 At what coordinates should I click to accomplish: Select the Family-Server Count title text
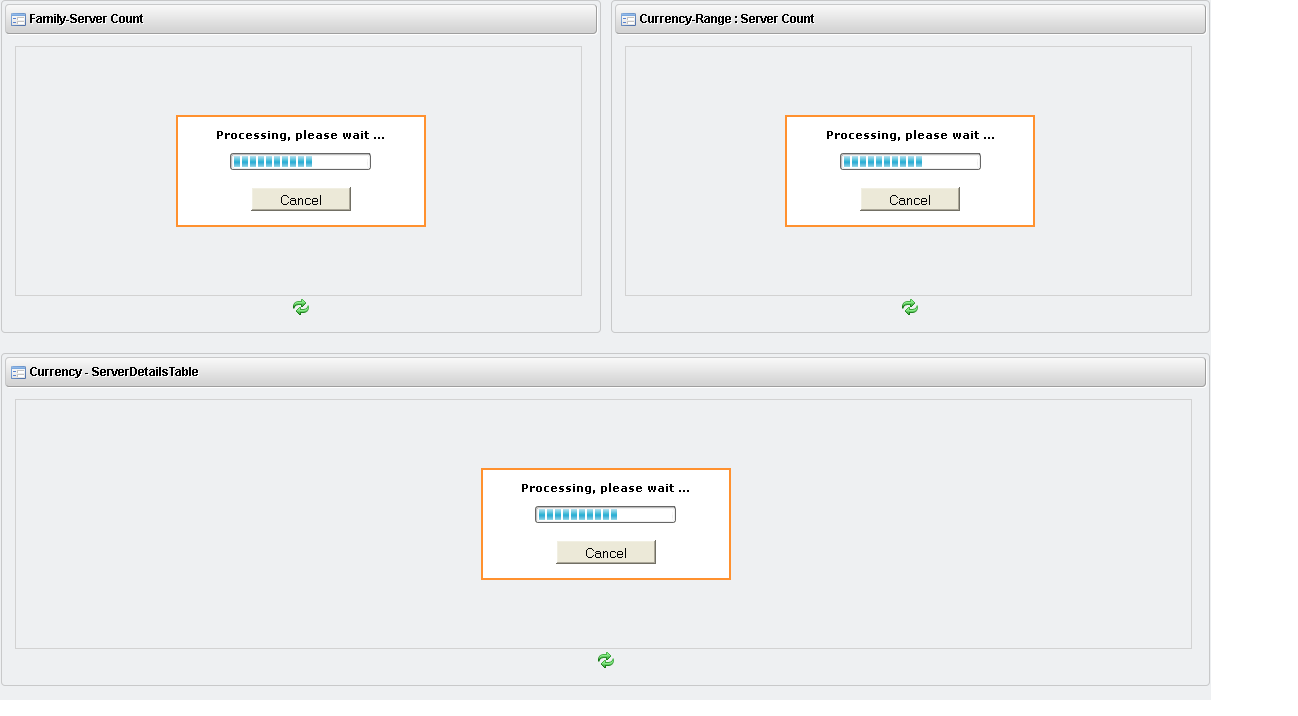tap(86, 19)
